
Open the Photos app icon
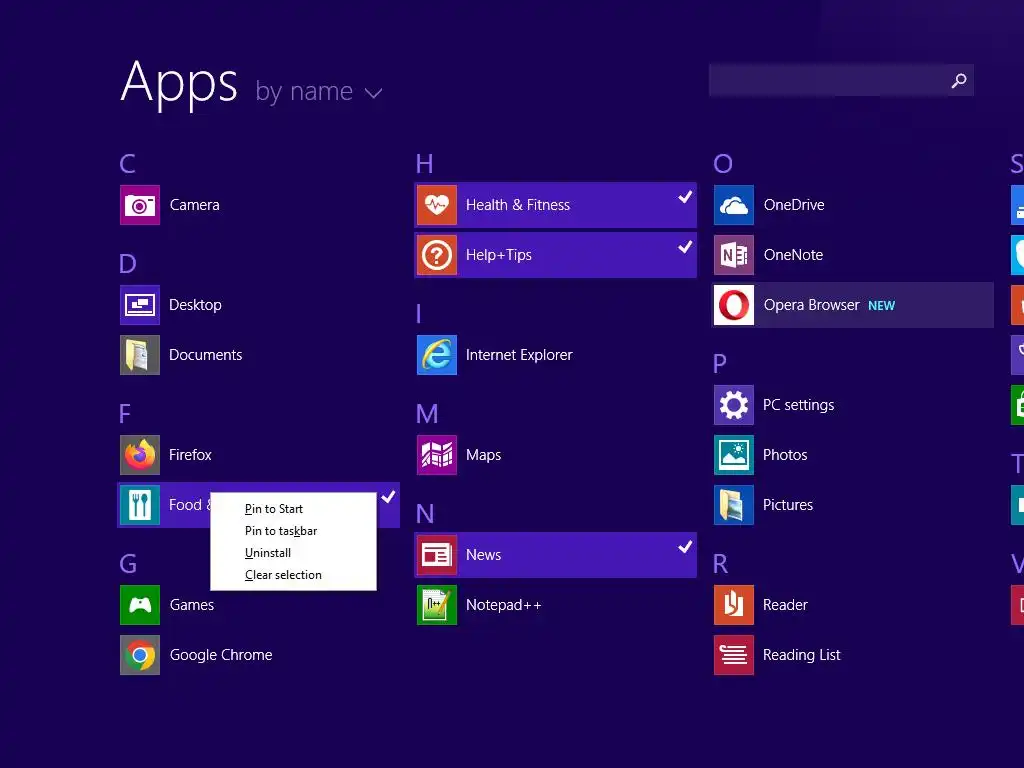click(734, 455)
